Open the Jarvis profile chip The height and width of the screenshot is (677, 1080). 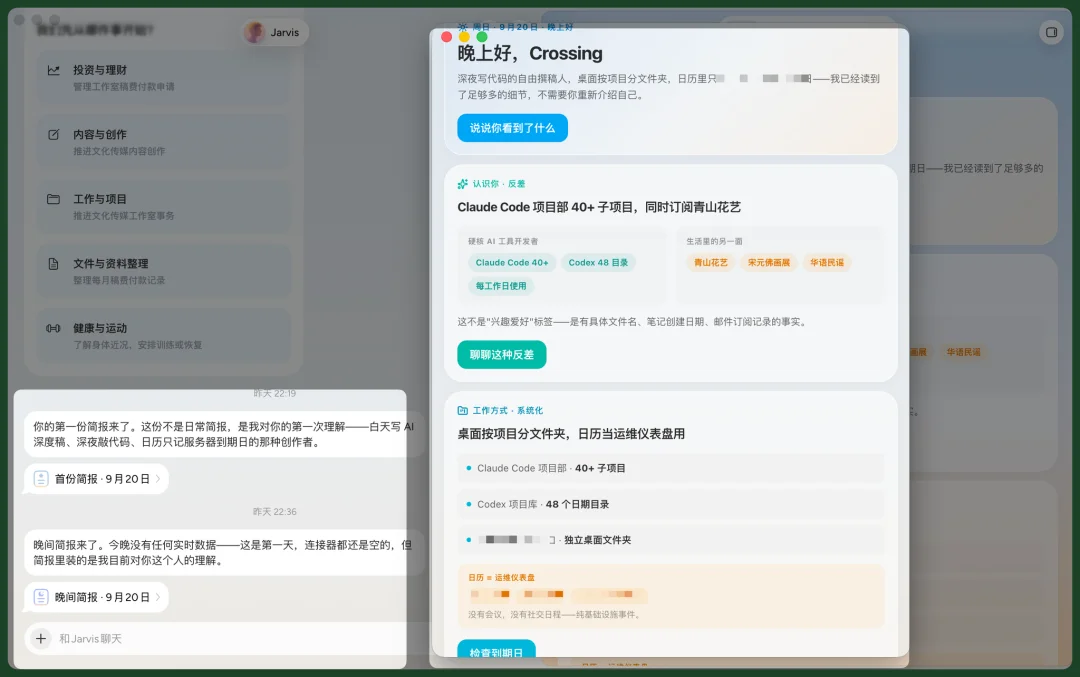tap(276, 32)
